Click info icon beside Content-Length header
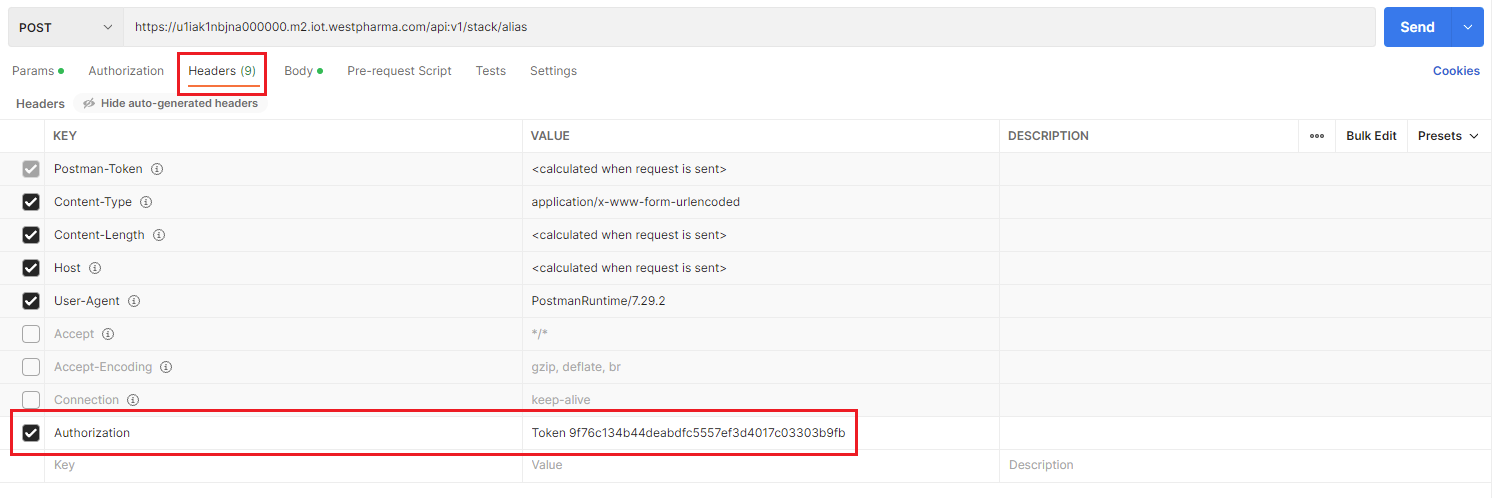The image size is (1505, 498). pos(159,235)
